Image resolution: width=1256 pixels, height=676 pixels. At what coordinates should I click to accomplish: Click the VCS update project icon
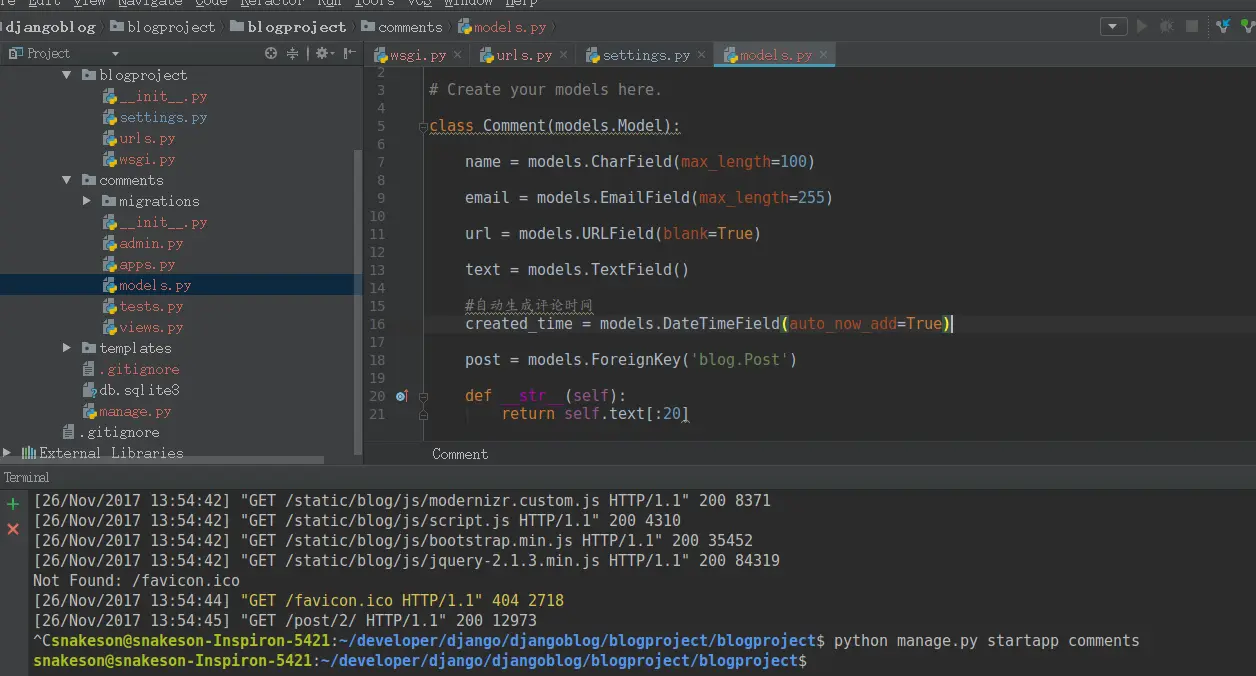(1223, 27)
